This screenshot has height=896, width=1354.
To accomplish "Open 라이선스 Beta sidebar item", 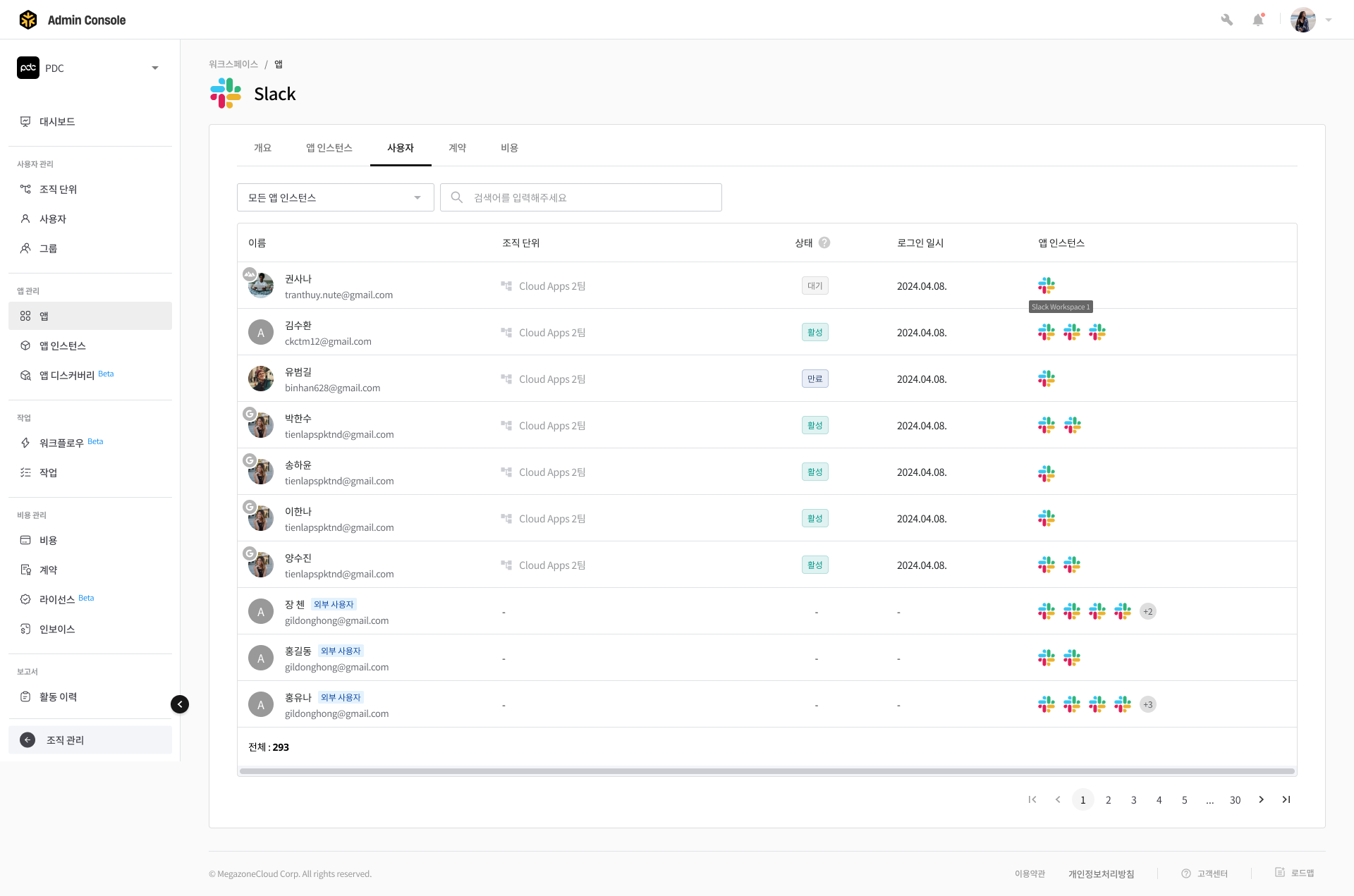I will pos(90,599).
